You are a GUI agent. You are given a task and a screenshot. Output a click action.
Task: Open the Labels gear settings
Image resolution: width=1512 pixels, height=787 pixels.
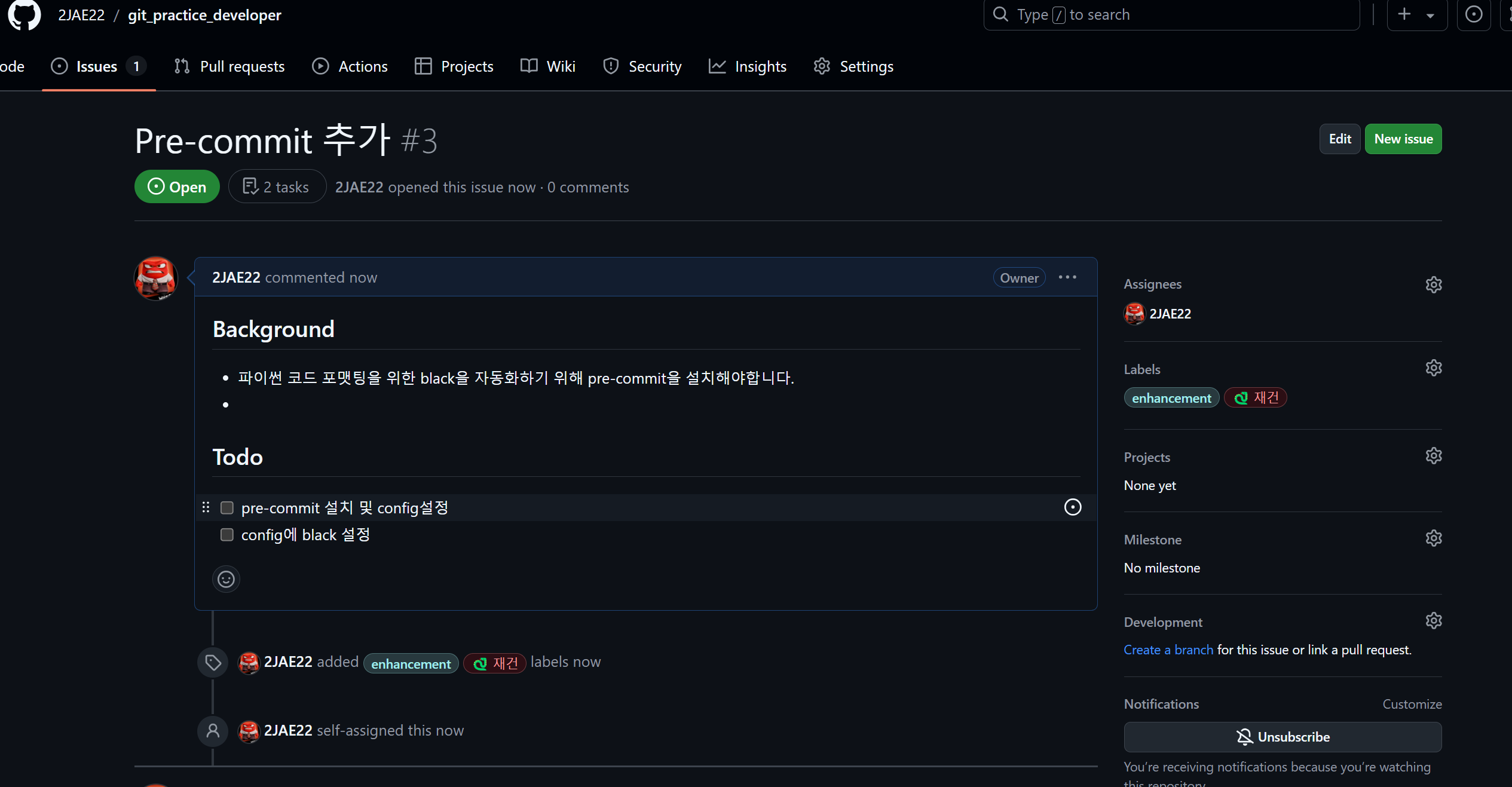(1434, 368)
